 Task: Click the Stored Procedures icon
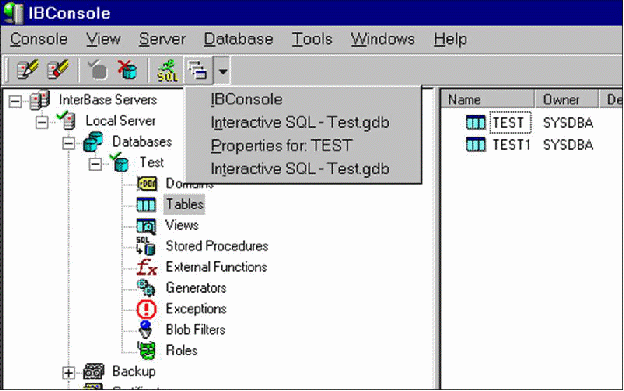point(146,246)
